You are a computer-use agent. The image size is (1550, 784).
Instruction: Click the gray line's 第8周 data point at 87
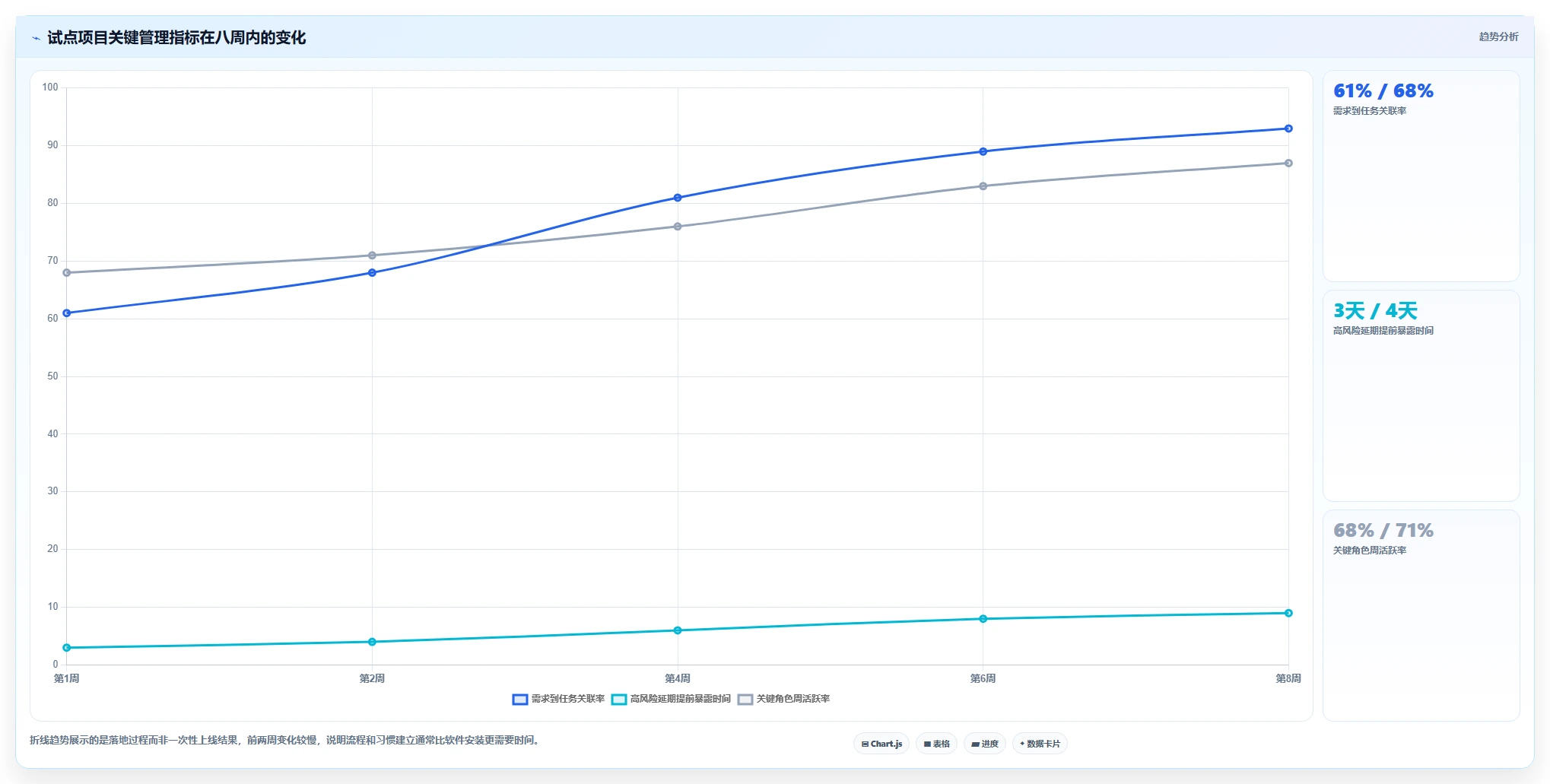point(1288,163)
